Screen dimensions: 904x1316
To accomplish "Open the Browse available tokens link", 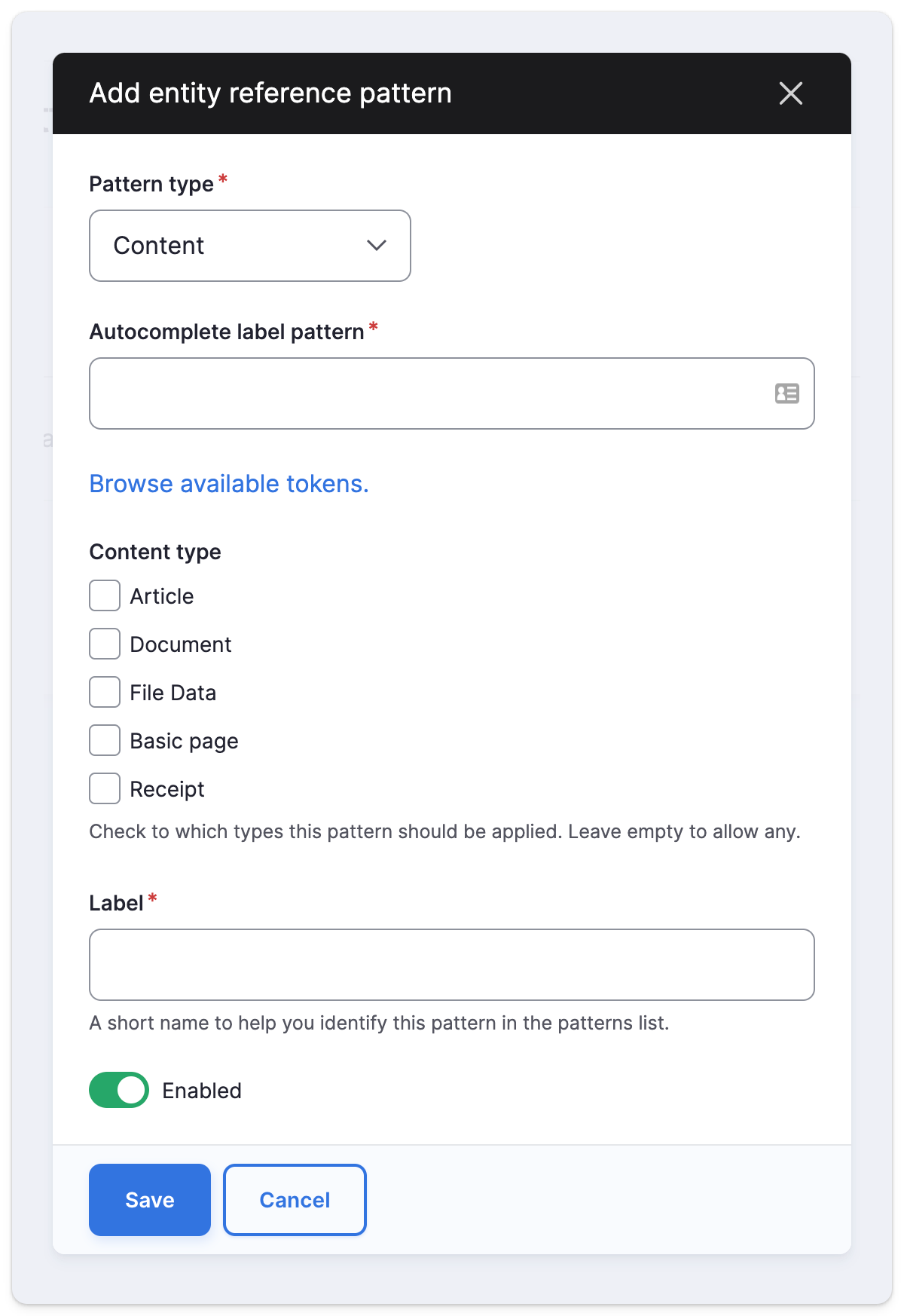I will (229, 484).
